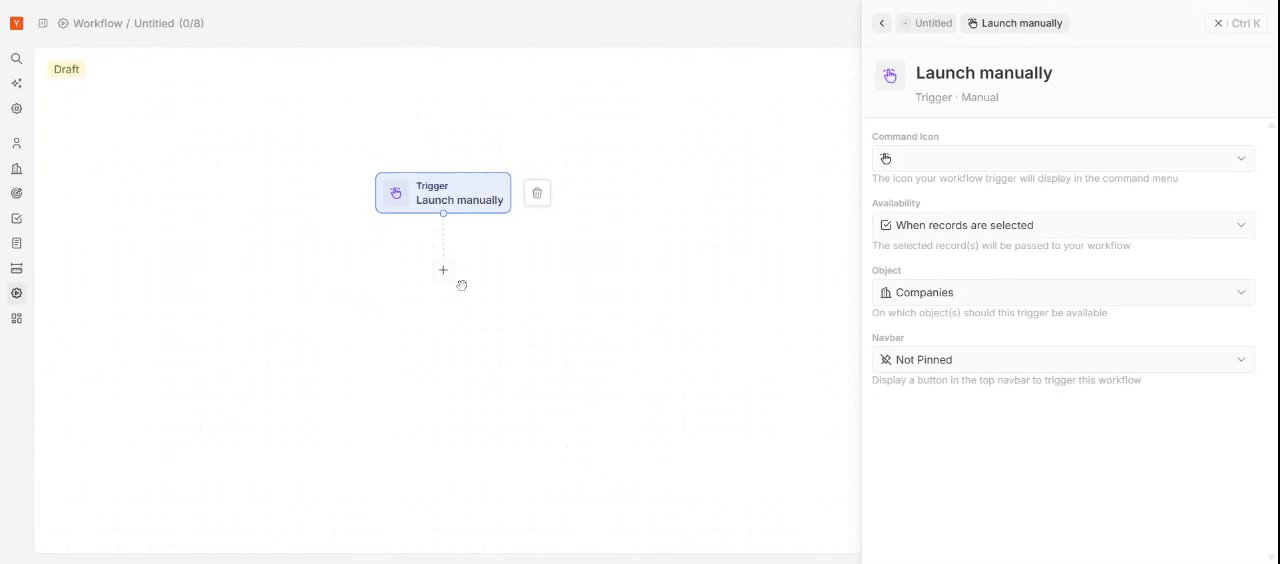
Task: Open the dashboards grid icon in sidebar
Action: (x=16, y=319)
